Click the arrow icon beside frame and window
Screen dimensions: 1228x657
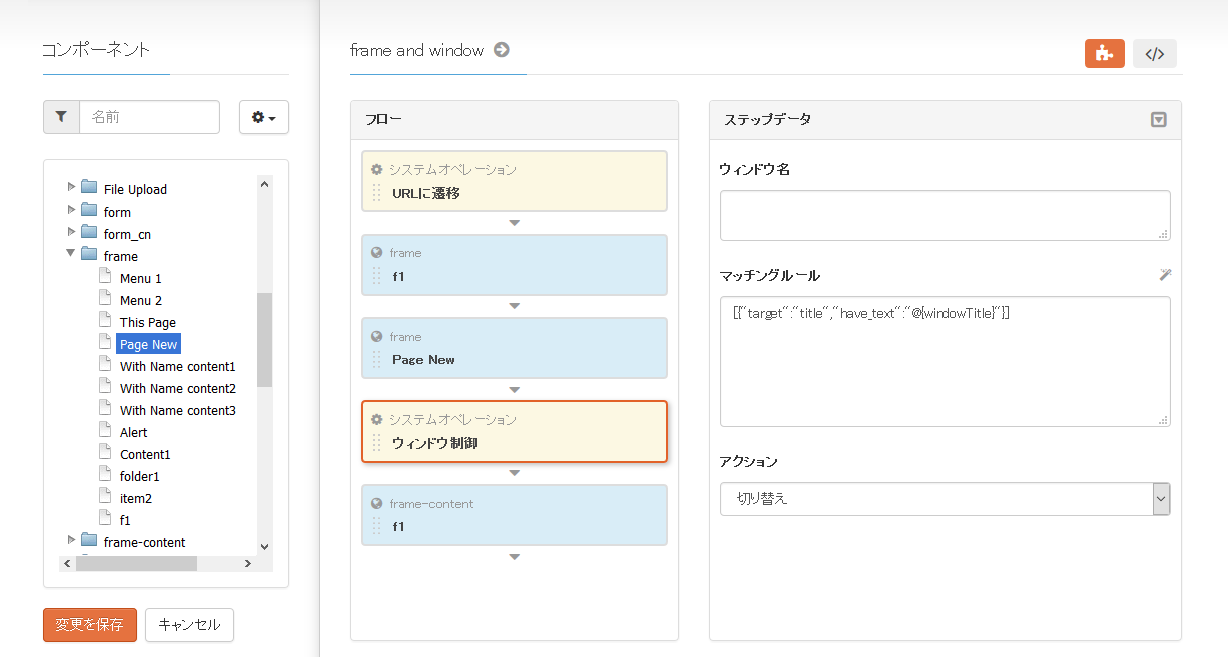point(502,50)
